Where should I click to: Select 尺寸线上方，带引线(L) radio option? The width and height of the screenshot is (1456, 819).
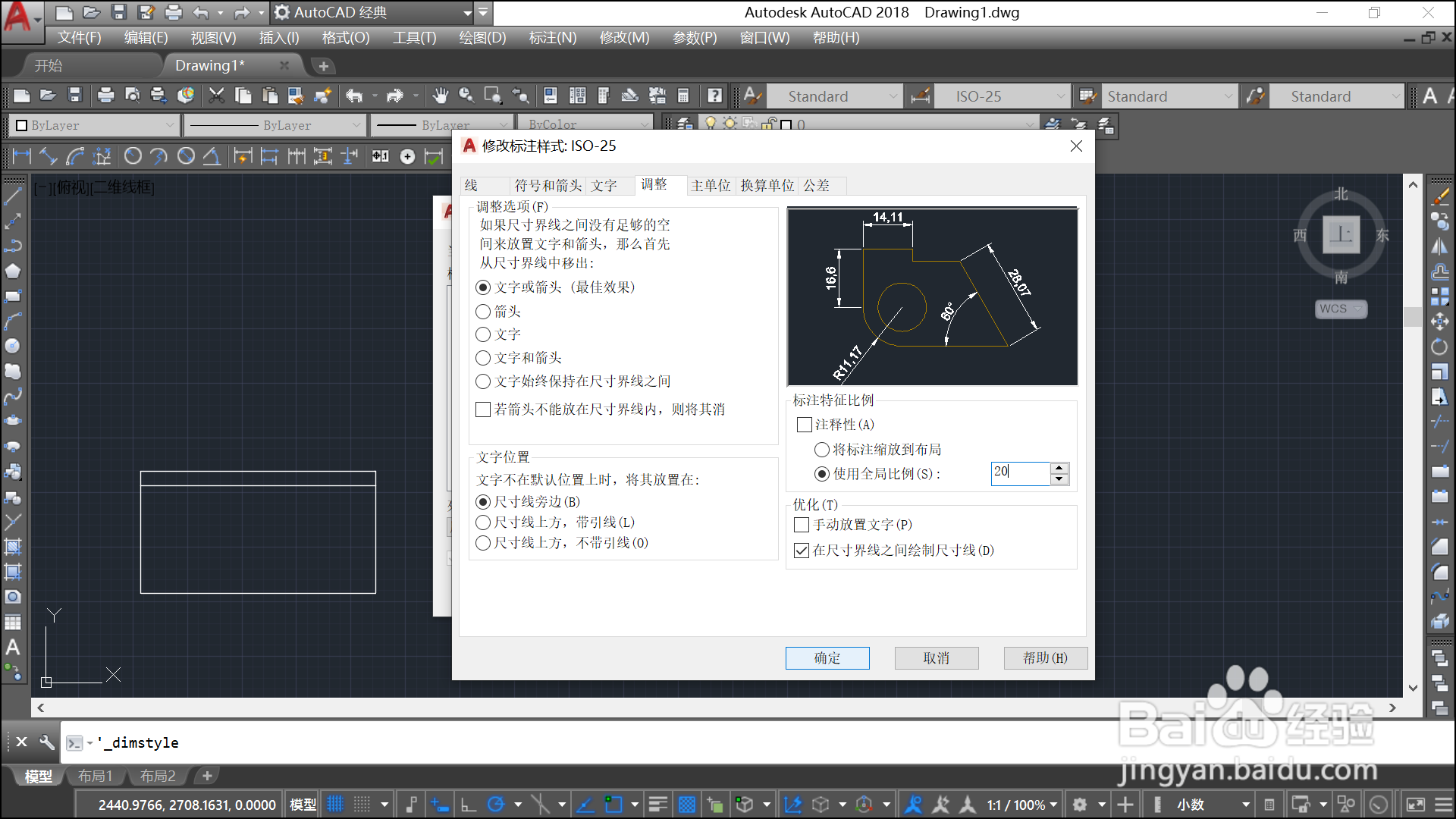click(x=554, y=522)
